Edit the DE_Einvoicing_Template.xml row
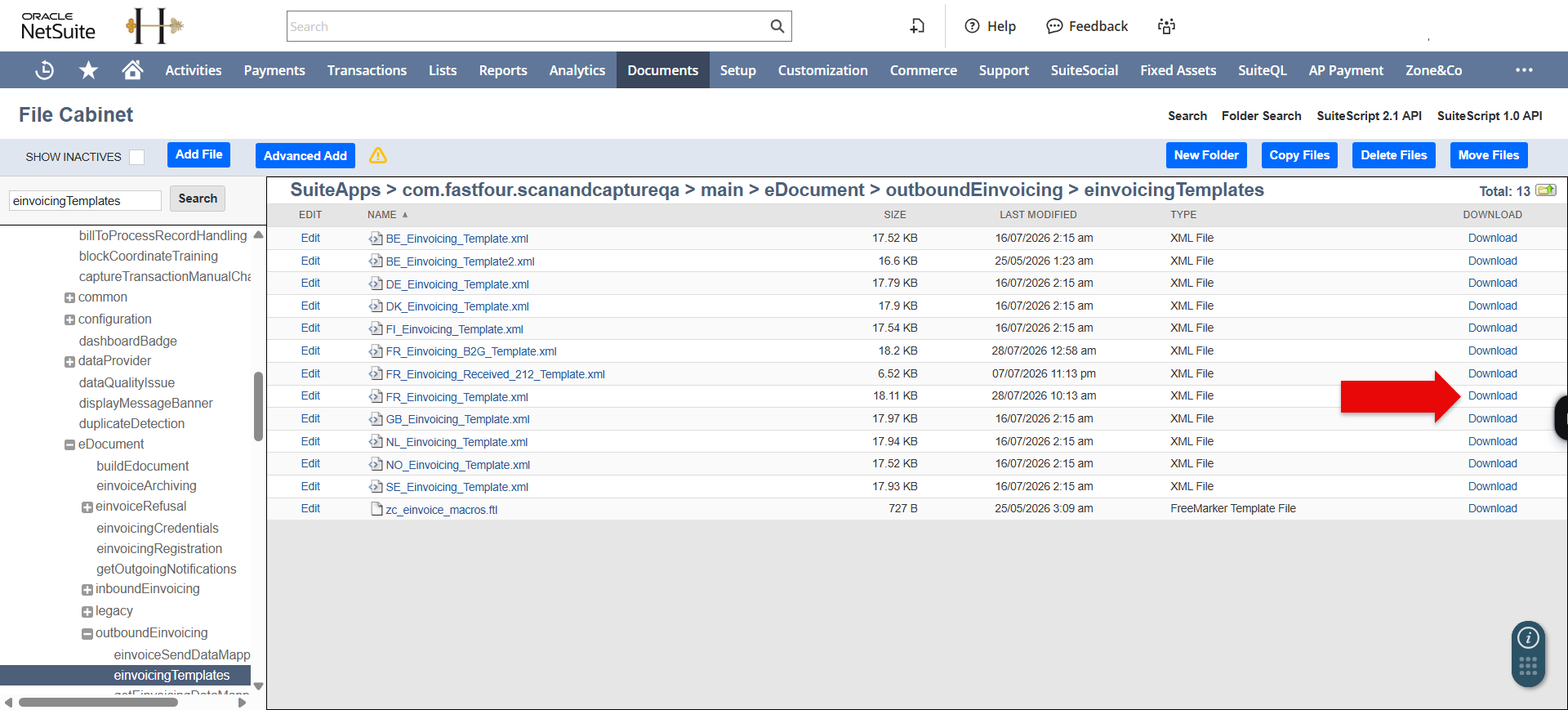Image resolution: width=1568 pixels, height=710 pixels. click(x=310, y=283)
